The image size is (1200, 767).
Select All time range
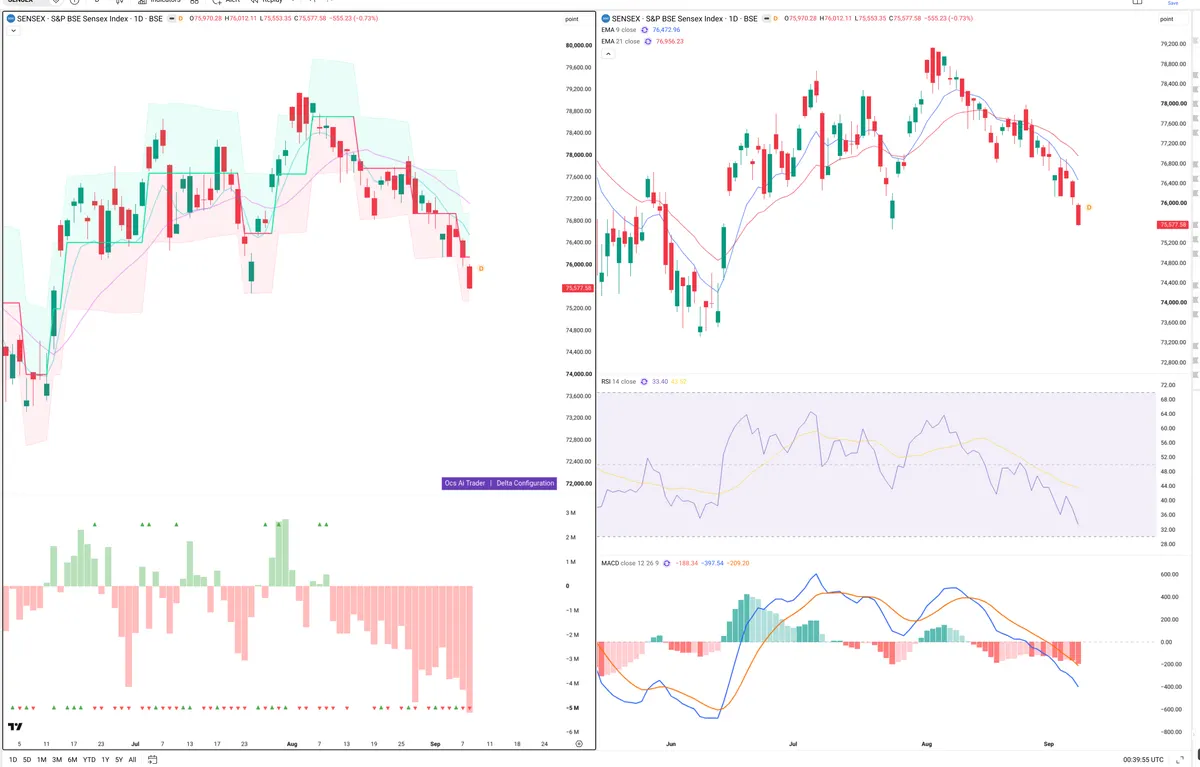pyautogui.click(x=132, y=759)
